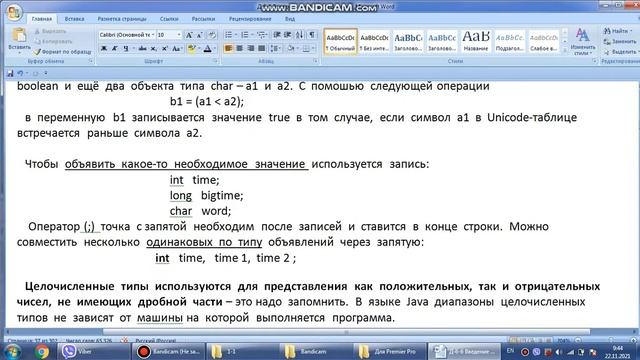
Task: Open the line spacing dropdown
Action: [x=276, y=49]
